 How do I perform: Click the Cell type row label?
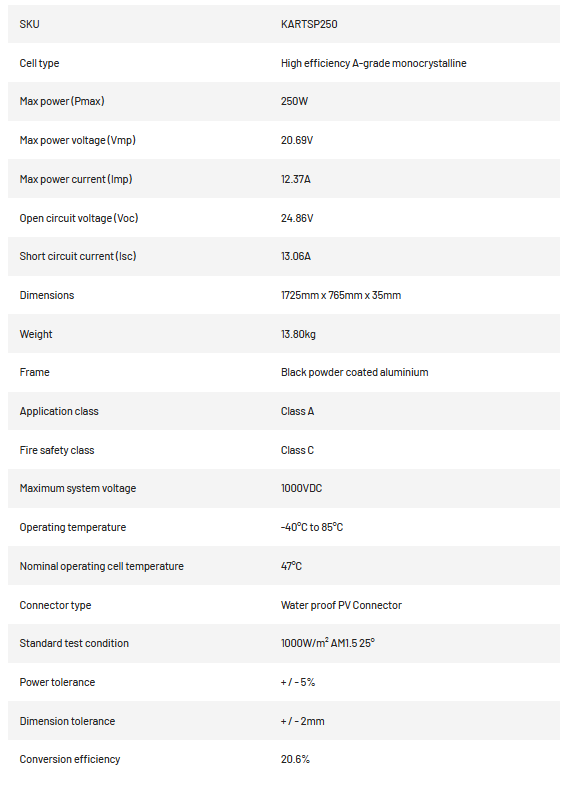click(x=39, y=63)
